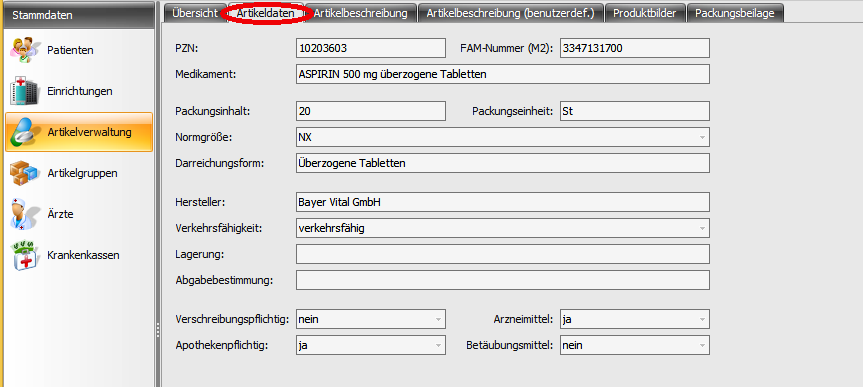Open the Artikelbeschreibung (benutzerdef.) tab
The height and width of the screenshot is (387, 863).
pyautogui.click(x=511, y=13)
